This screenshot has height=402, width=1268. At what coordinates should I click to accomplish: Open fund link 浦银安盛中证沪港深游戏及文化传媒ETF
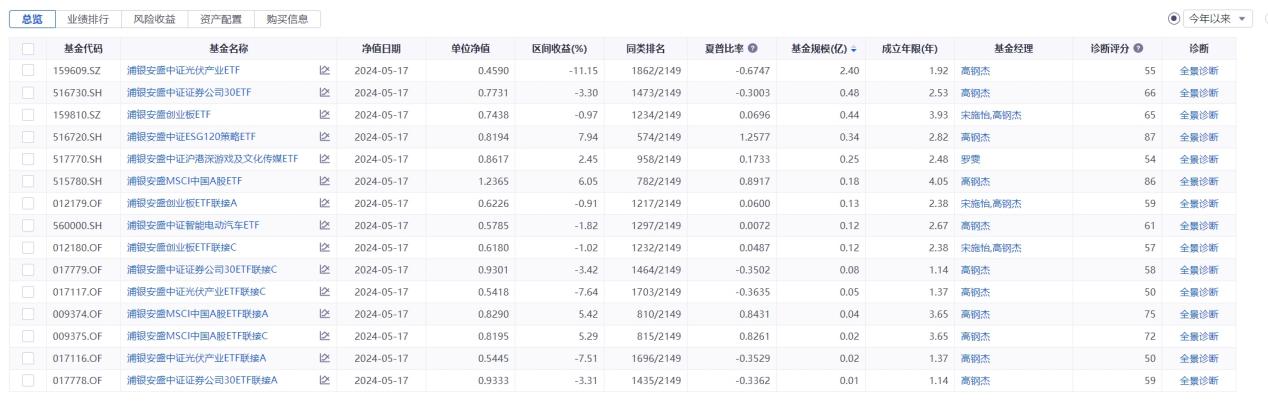pyautogui.click(x=212, y=159)
